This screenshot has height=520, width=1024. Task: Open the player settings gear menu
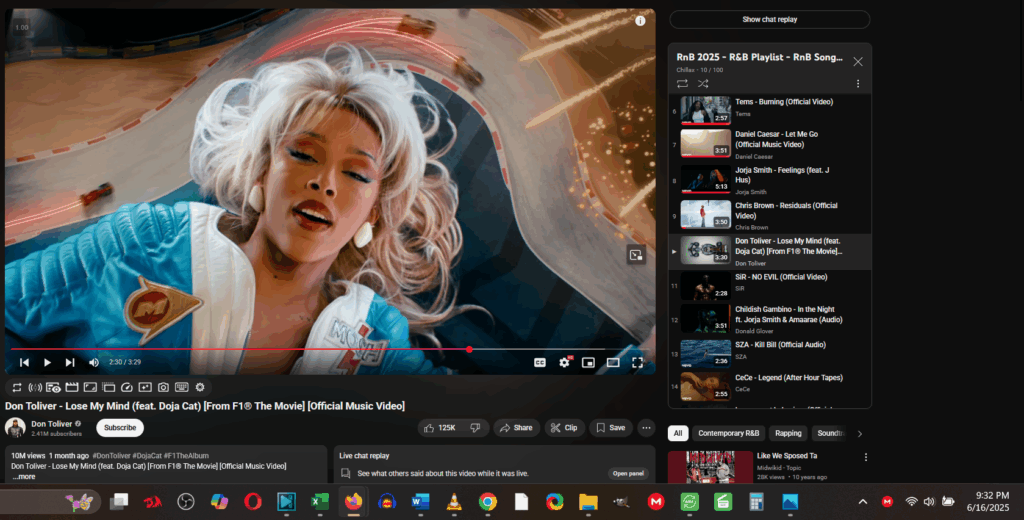pyautogui.click(x=564, y=363)
